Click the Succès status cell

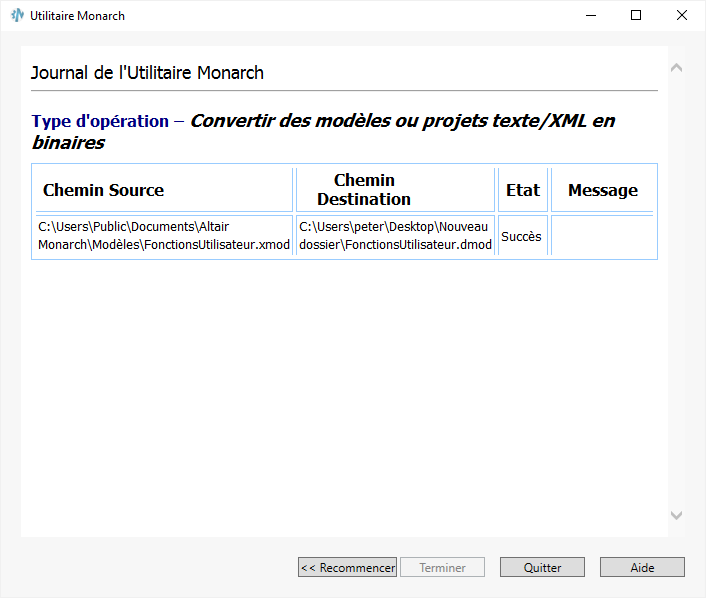coord(523,236)
